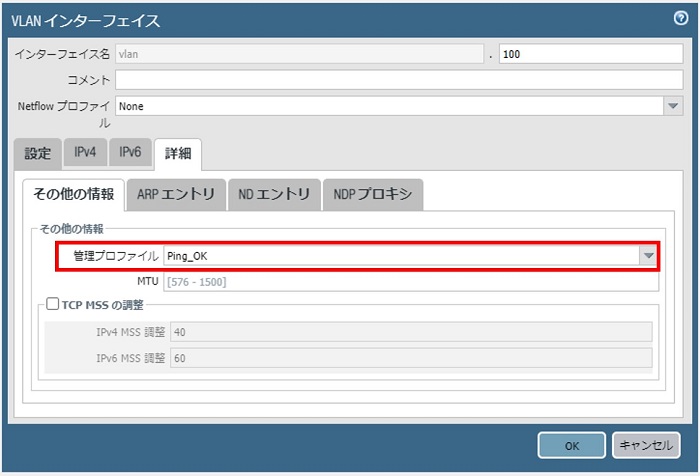
Task: Click the VLAN ID field showing 100
Action: 590,54
